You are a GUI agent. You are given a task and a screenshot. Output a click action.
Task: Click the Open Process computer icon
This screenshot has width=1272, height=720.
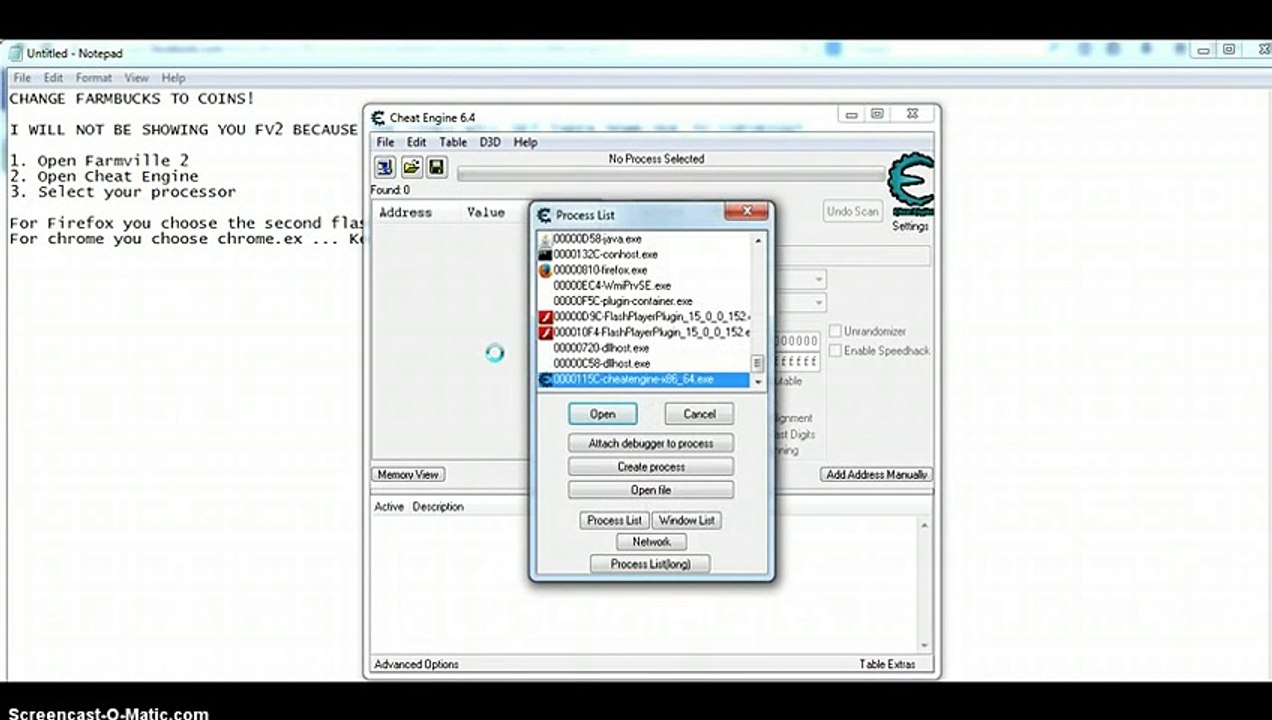(384, 167)
